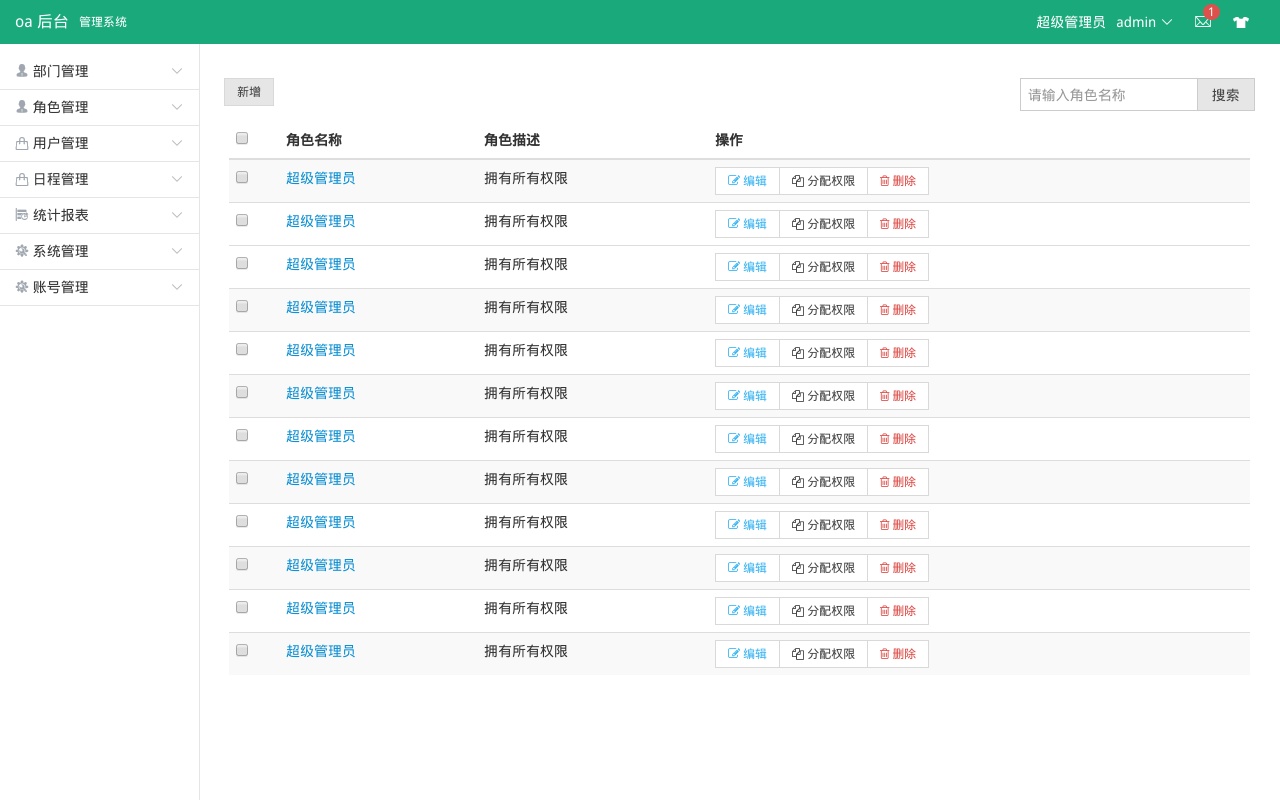This screenshot has height=800, width=1280.
Task: Click the gear icon beside 账号管理
Action: (22, 287)
